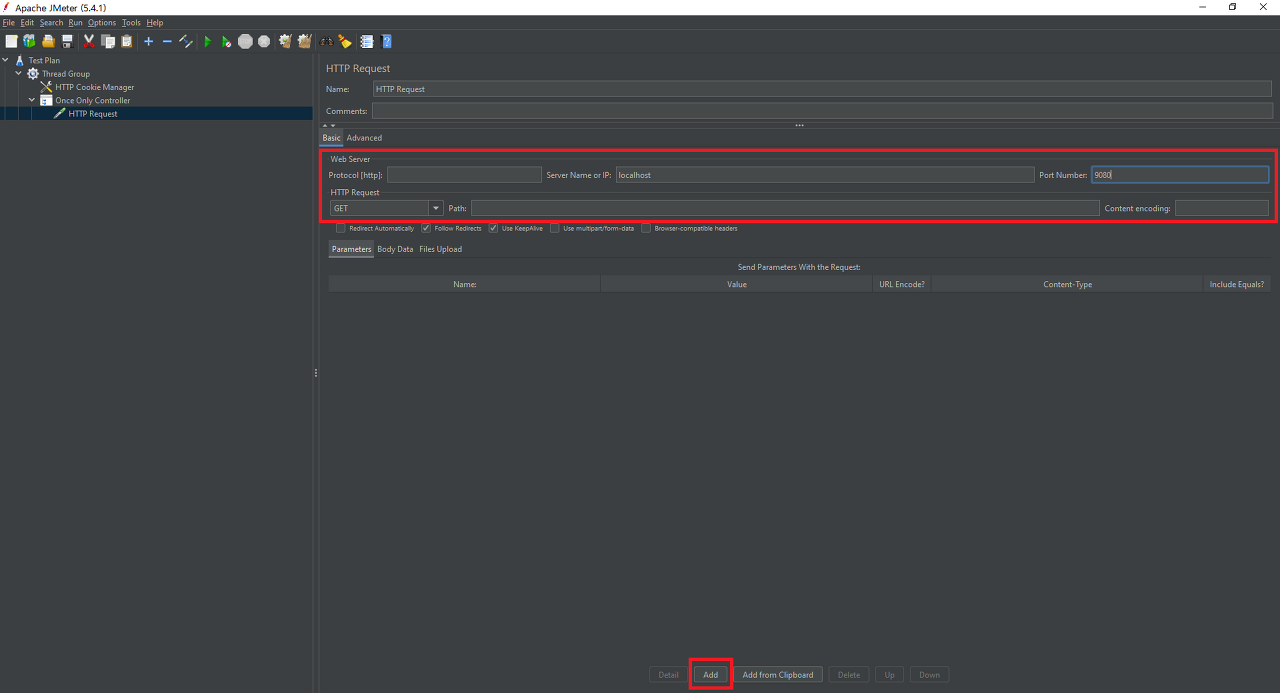This screenshot has width=1280, height=693.
Task: Click the grey Stop sign icon
Action: tap(245, 41)
